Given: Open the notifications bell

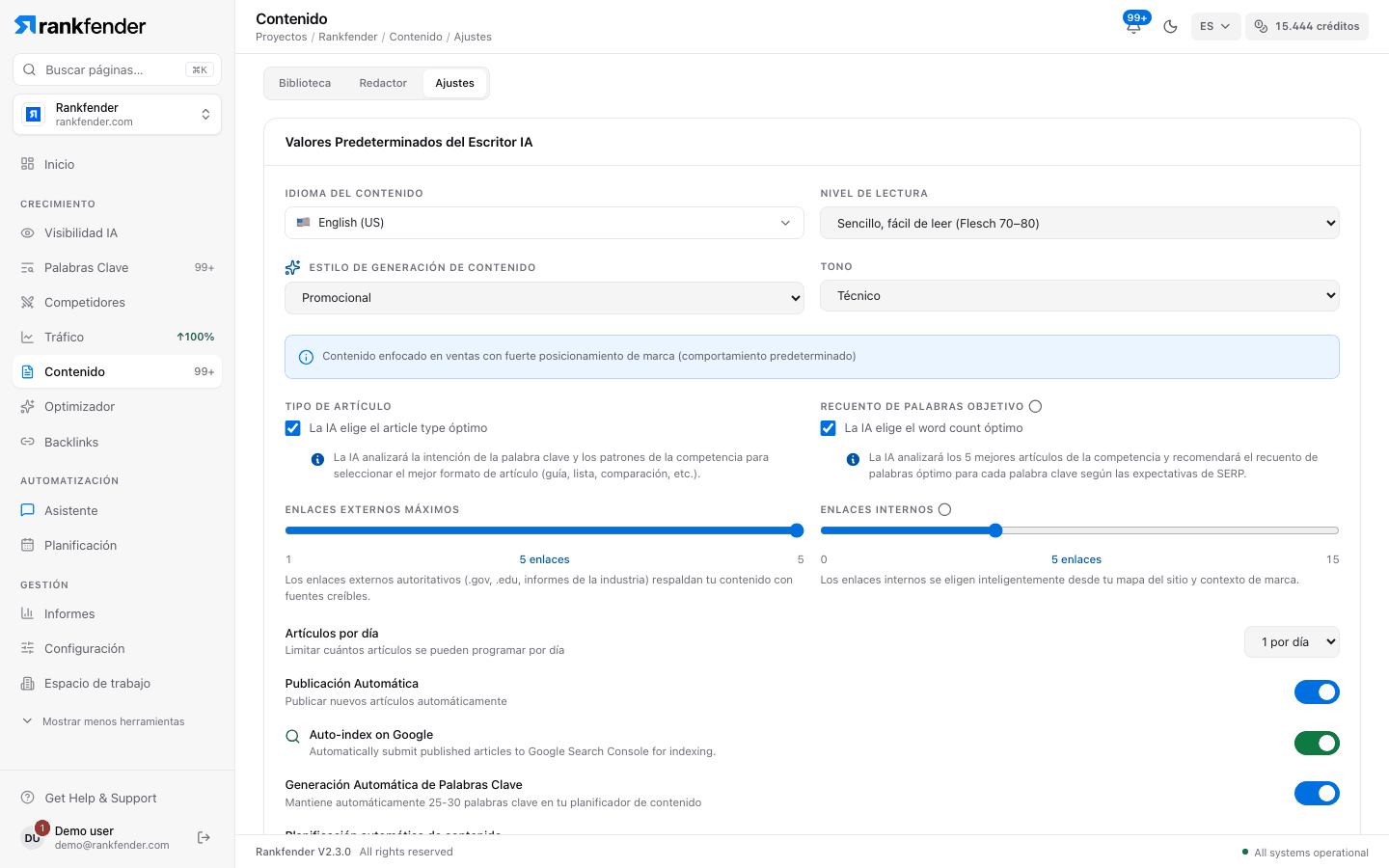Looking at the screenshot, I should tap(1133, 26).
